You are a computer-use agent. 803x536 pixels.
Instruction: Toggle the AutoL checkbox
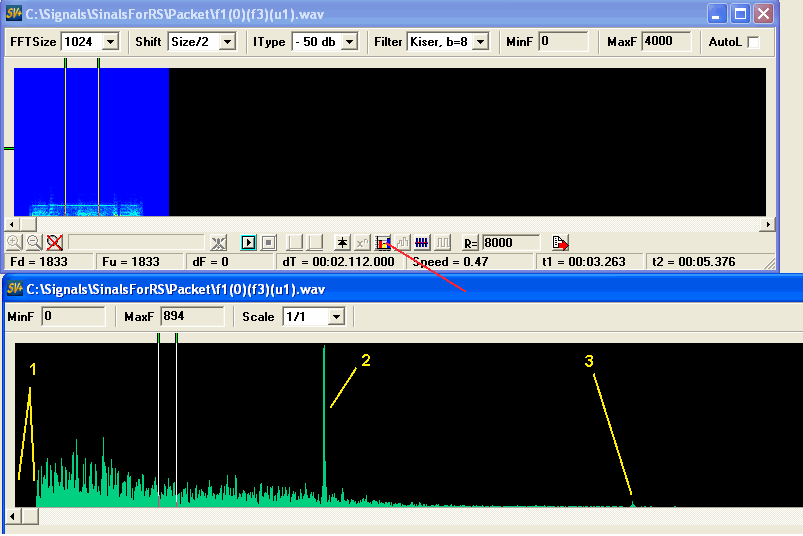(753, 42)
